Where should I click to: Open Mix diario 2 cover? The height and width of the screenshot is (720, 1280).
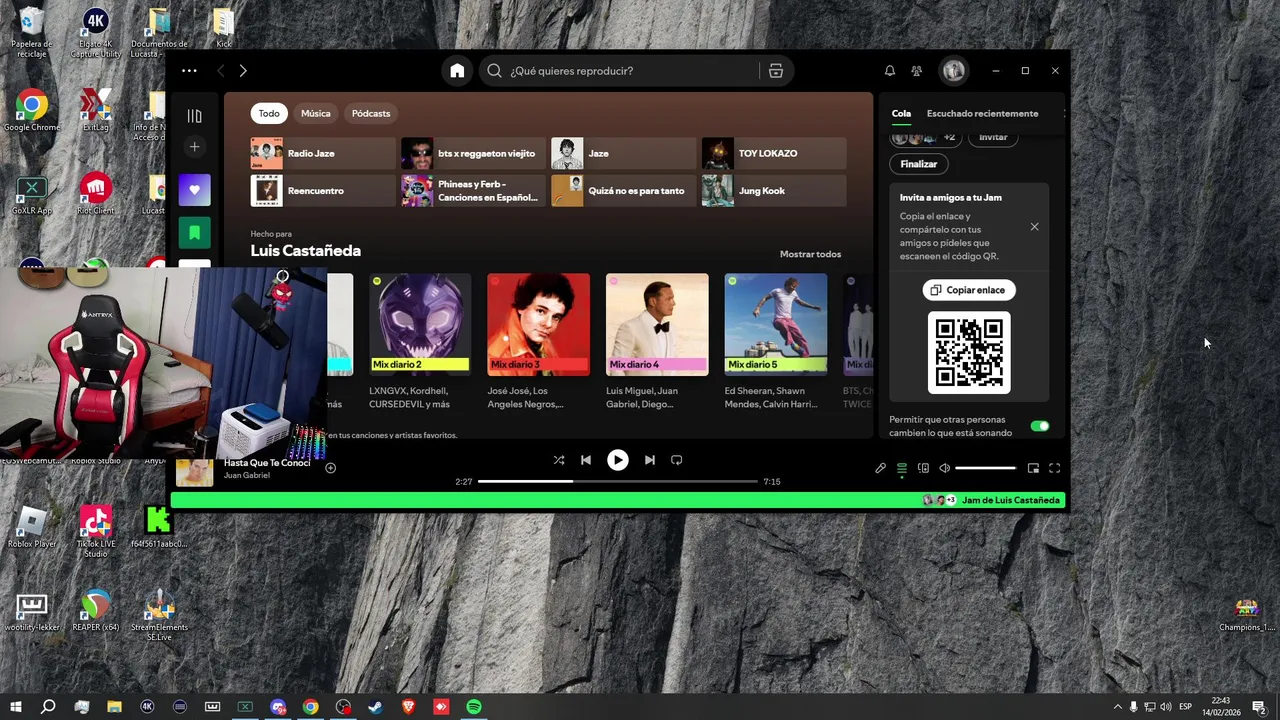(420, 325)
